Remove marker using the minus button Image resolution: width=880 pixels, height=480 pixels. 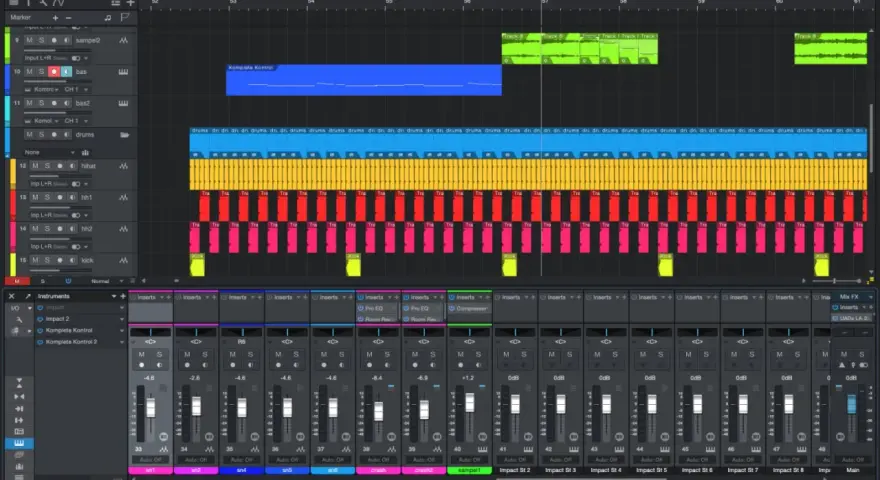68,18
